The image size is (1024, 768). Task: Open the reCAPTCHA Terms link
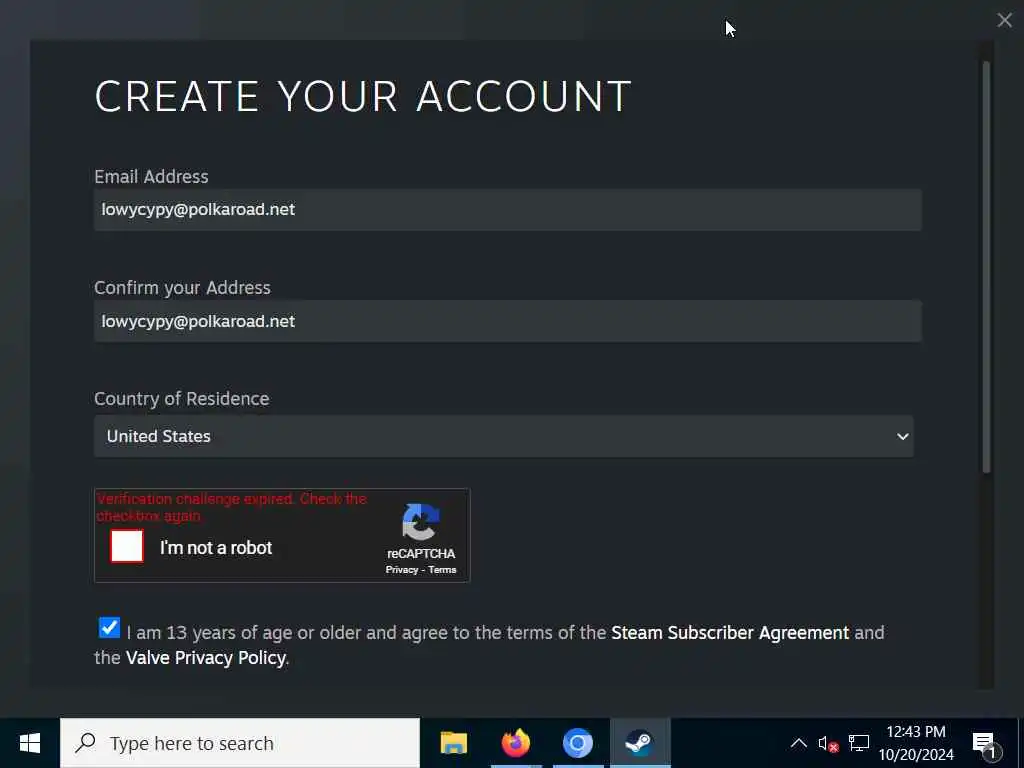[x=442, y=570]
